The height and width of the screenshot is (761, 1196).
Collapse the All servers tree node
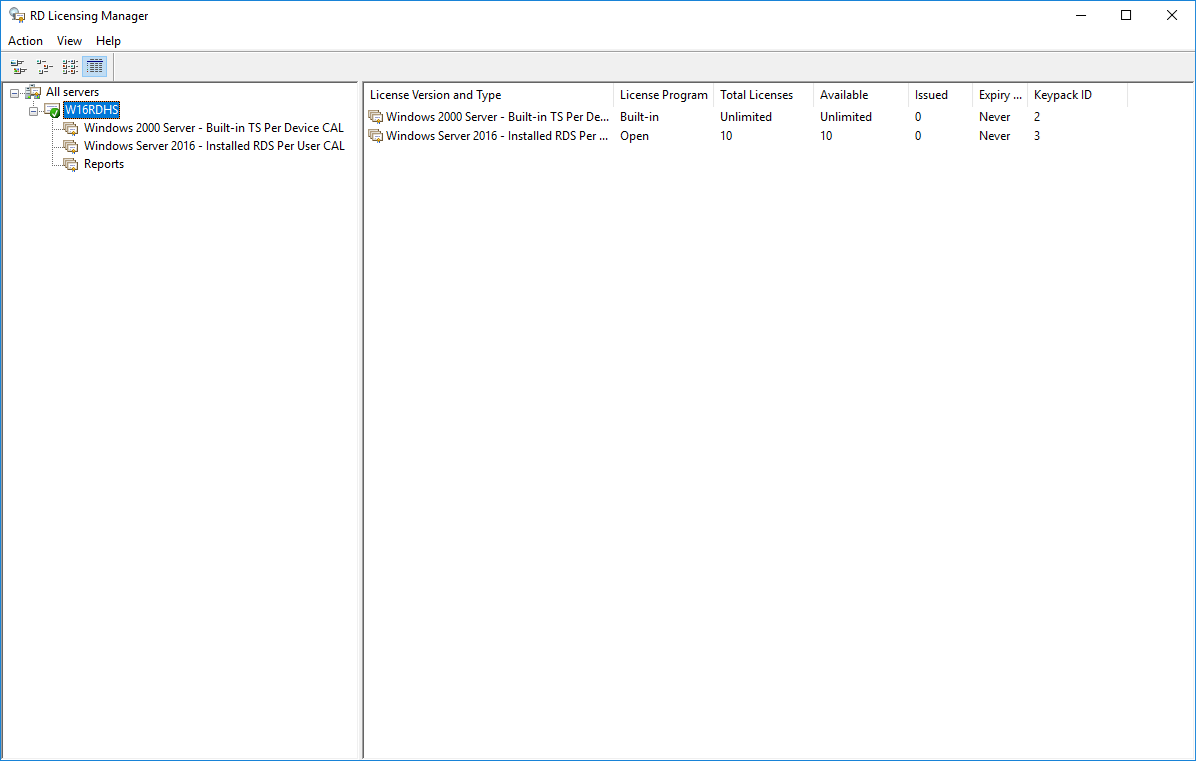click(14, 93)
